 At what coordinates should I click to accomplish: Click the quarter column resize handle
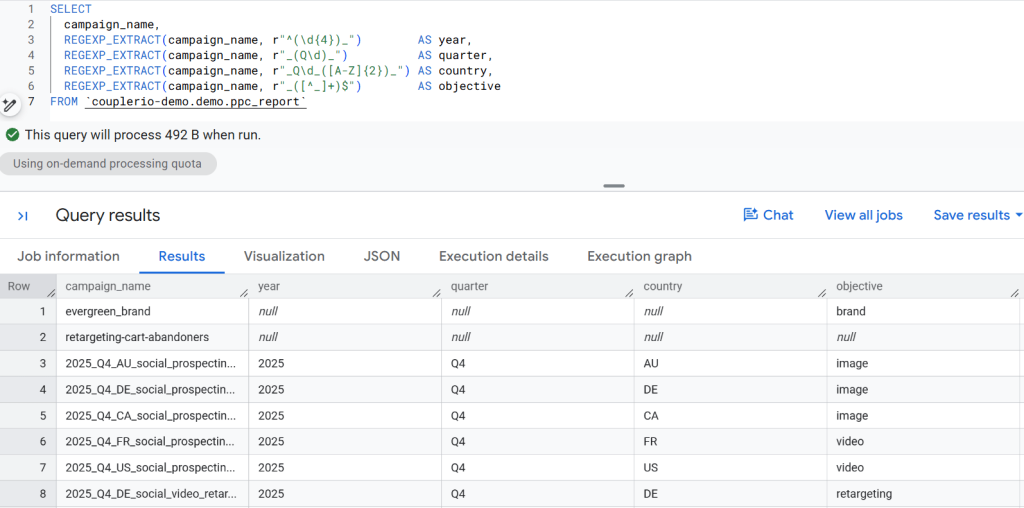click(629, 293)
